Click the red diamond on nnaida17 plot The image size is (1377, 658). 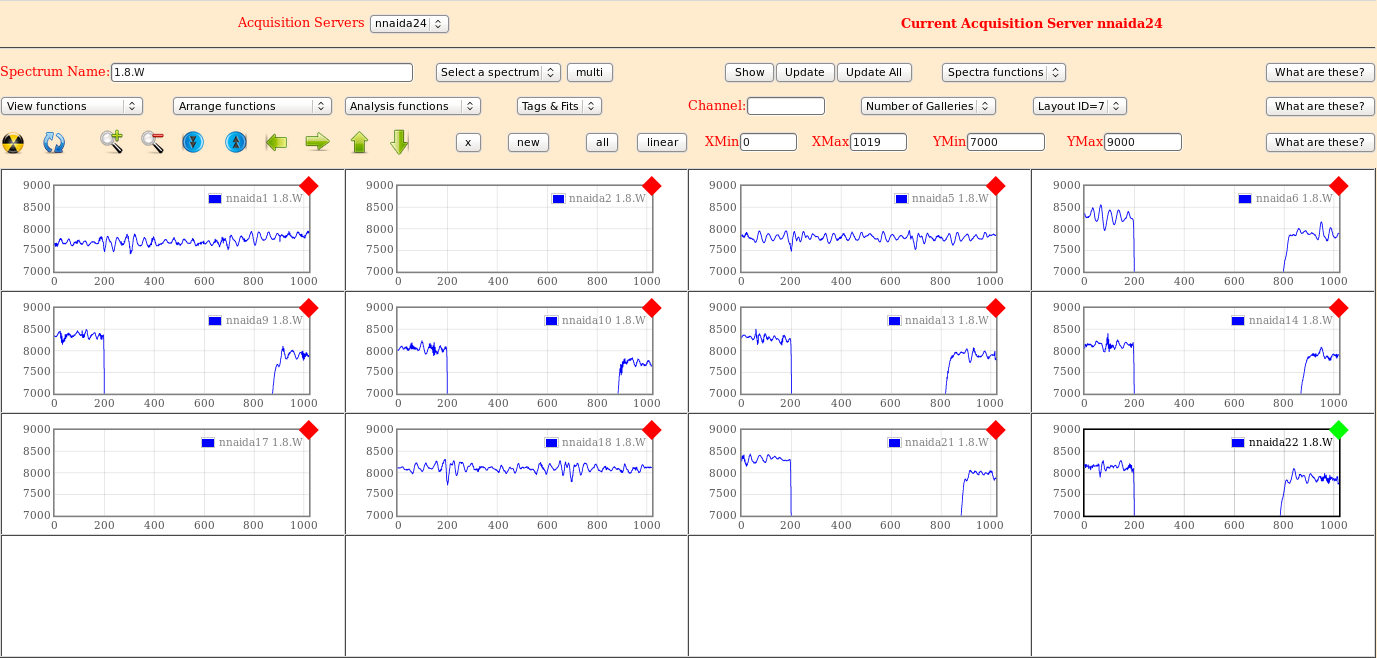(308, 430)
